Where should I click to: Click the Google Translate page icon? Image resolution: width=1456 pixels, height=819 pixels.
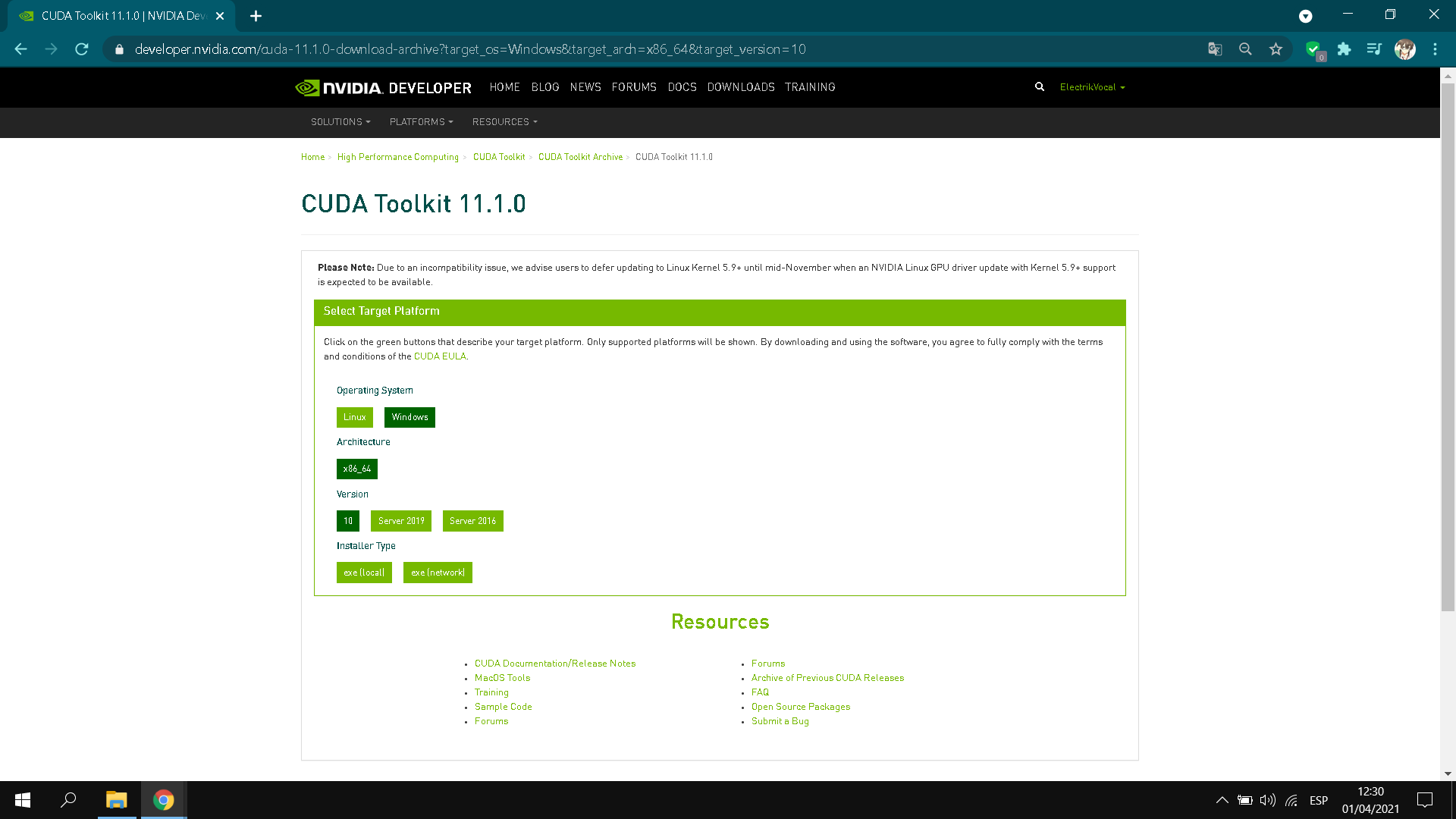coord(1215,49)
